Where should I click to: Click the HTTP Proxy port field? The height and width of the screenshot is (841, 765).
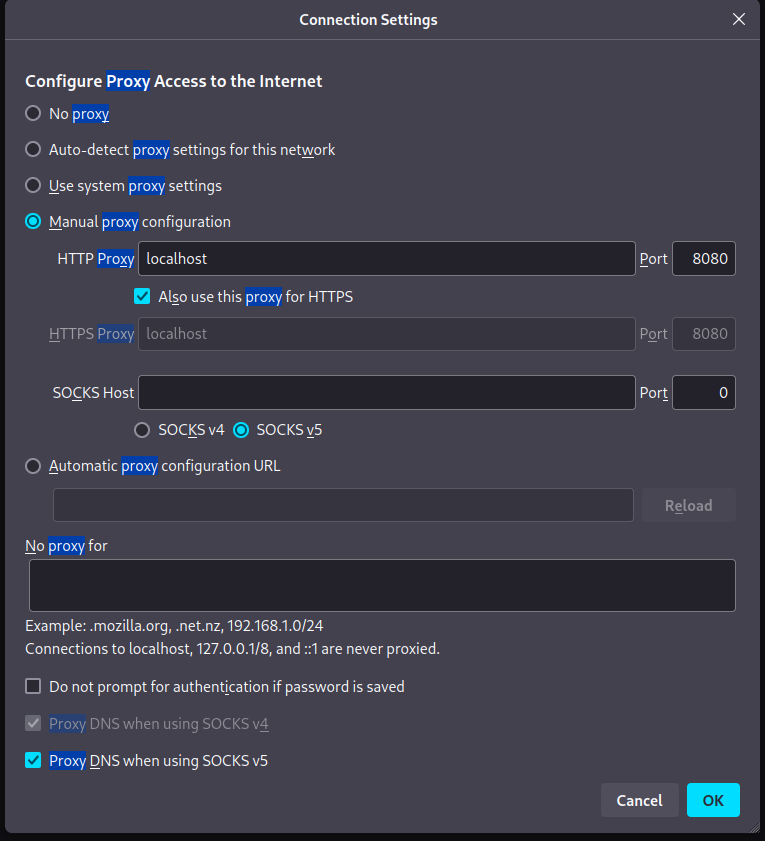704,258
